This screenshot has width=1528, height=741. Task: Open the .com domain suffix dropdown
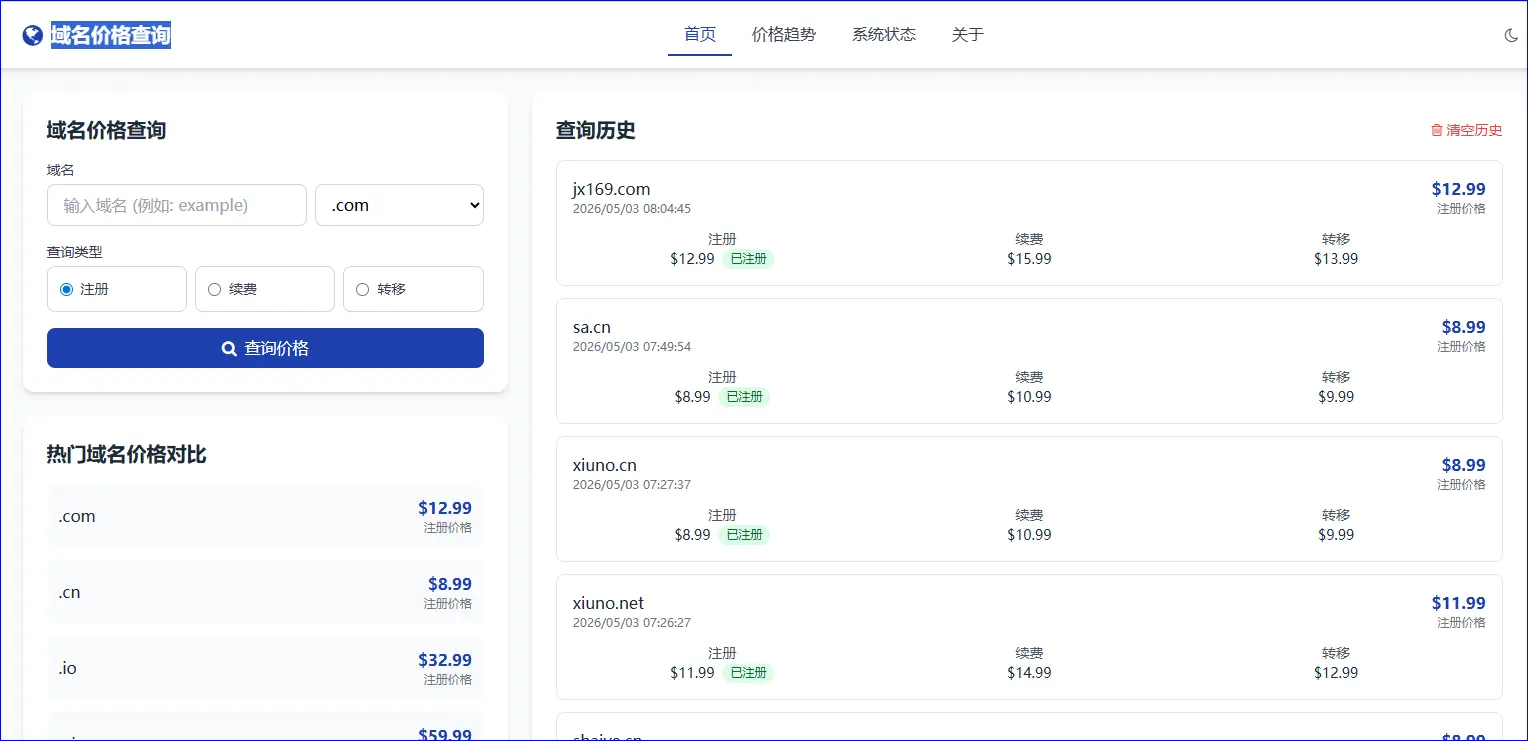pyautogui.click(x=399, y=205)
